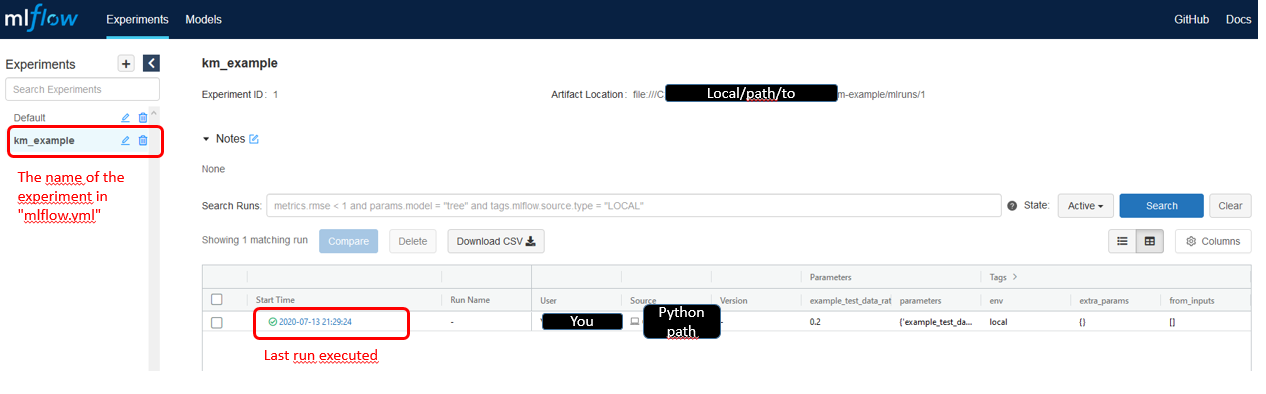Expand the Tags column group
1266x394 pixels.
click(1015, 276)
